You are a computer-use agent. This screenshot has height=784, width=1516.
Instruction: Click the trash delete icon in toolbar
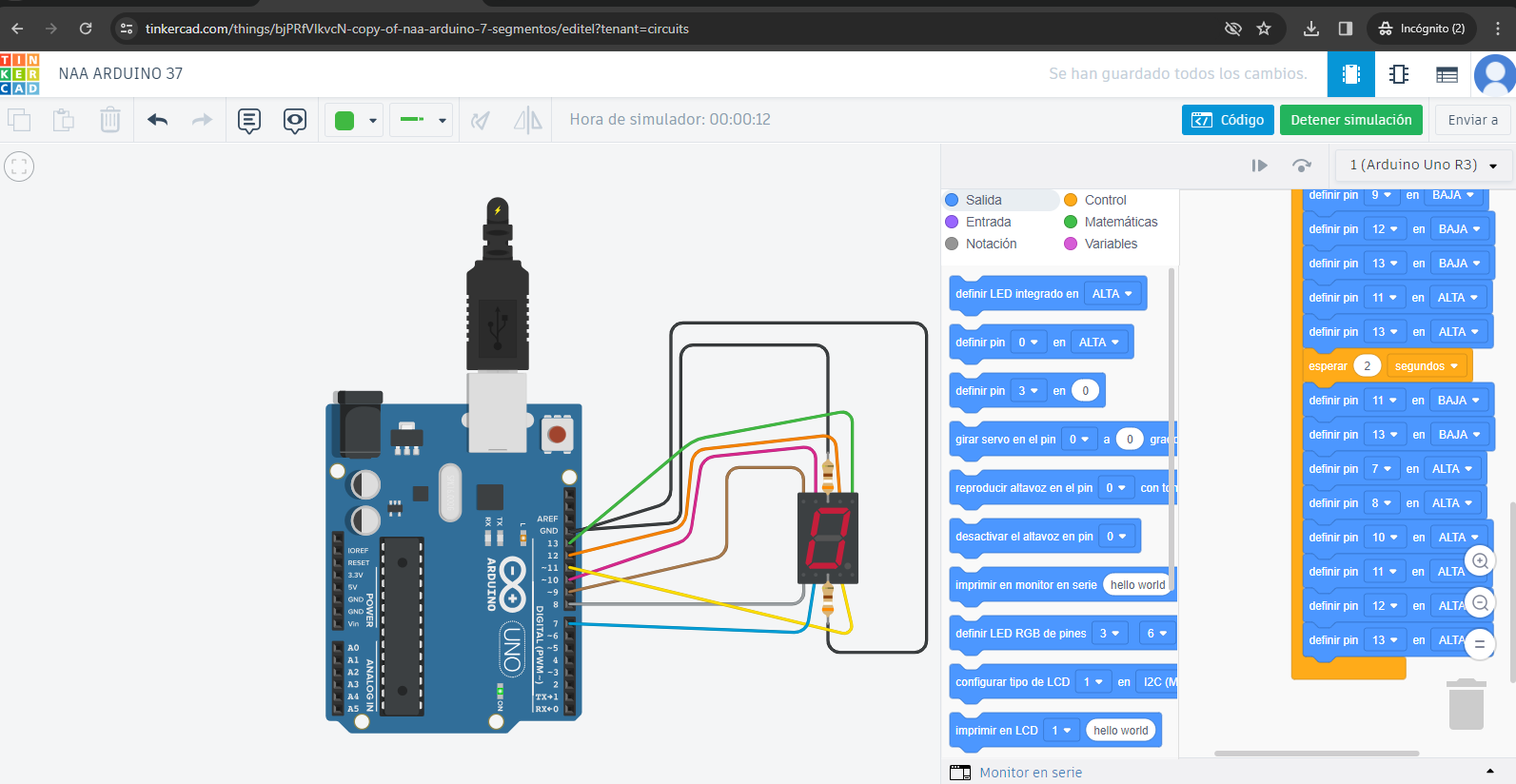[110, 120]
